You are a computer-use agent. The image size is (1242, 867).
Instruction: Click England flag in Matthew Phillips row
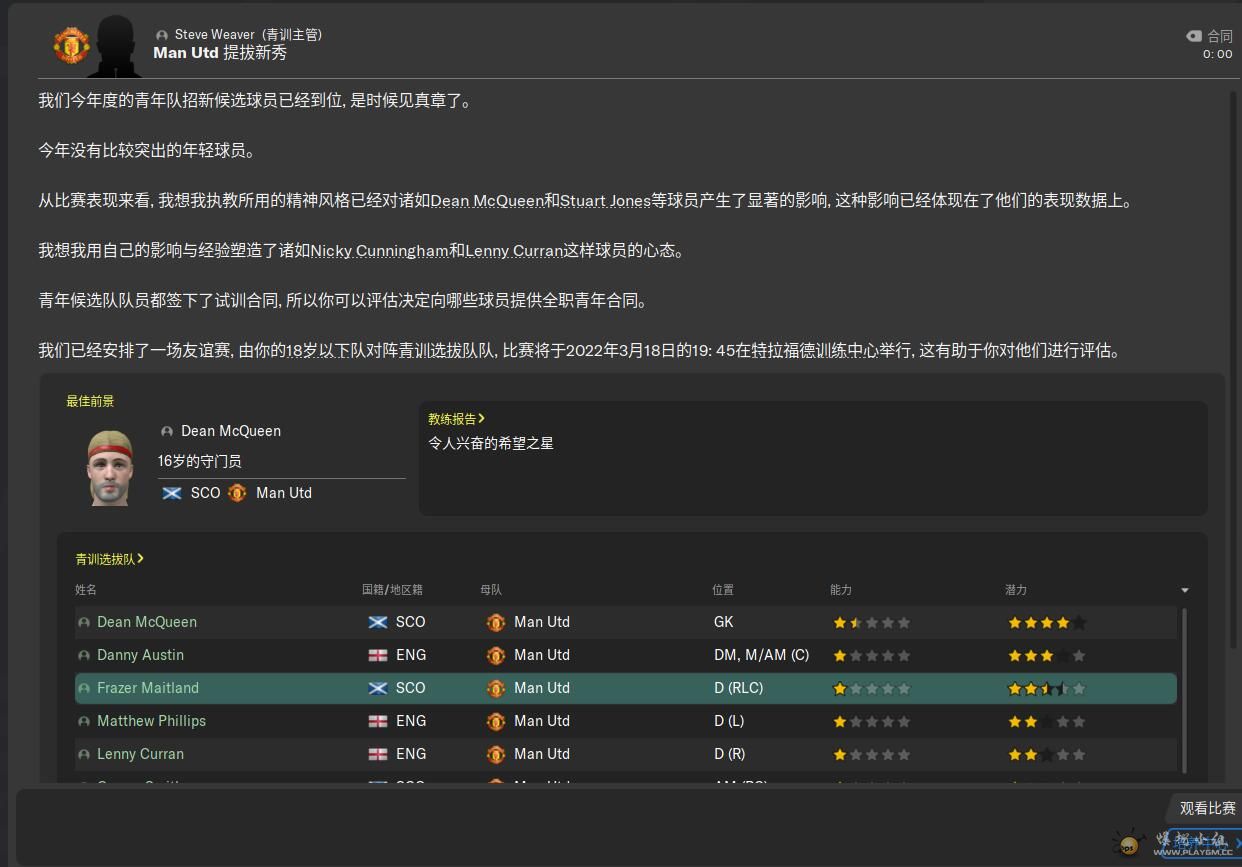pyautogui.click(x=378, y=721)
